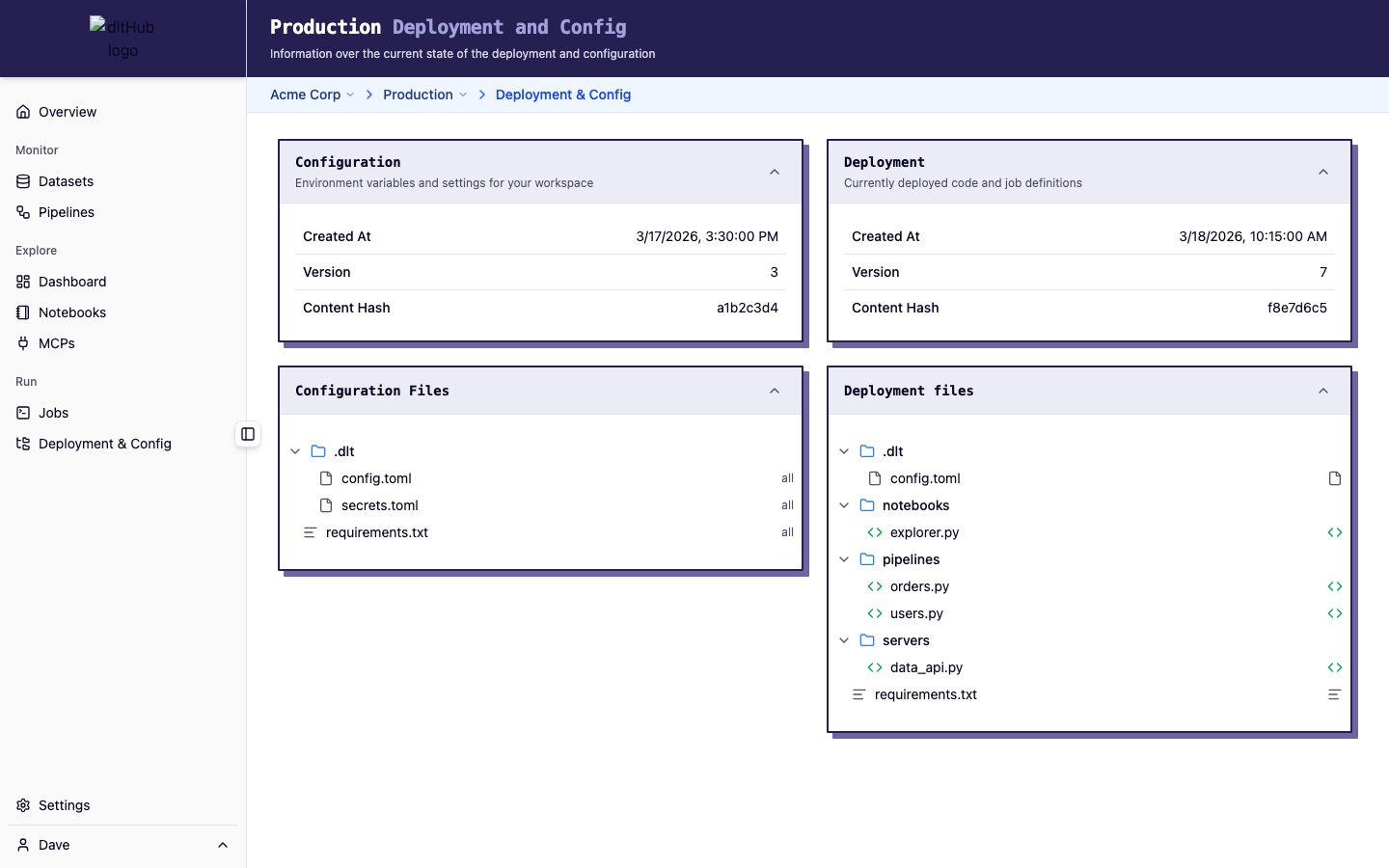Click the Settings gear icon
The image size is (1389, 868).
point(23,805)
